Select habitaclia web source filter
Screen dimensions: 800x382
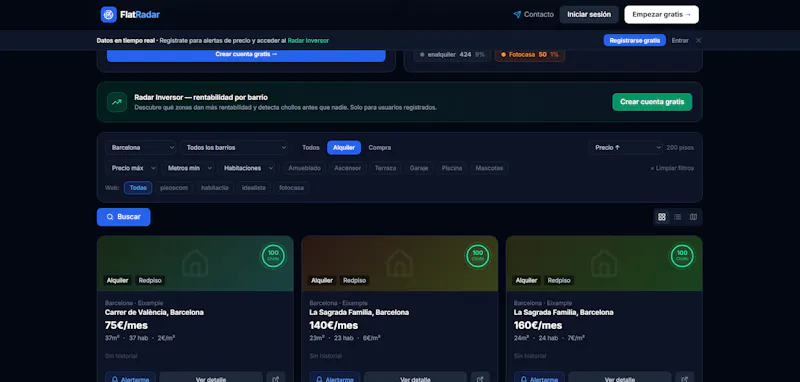(215, 188)
